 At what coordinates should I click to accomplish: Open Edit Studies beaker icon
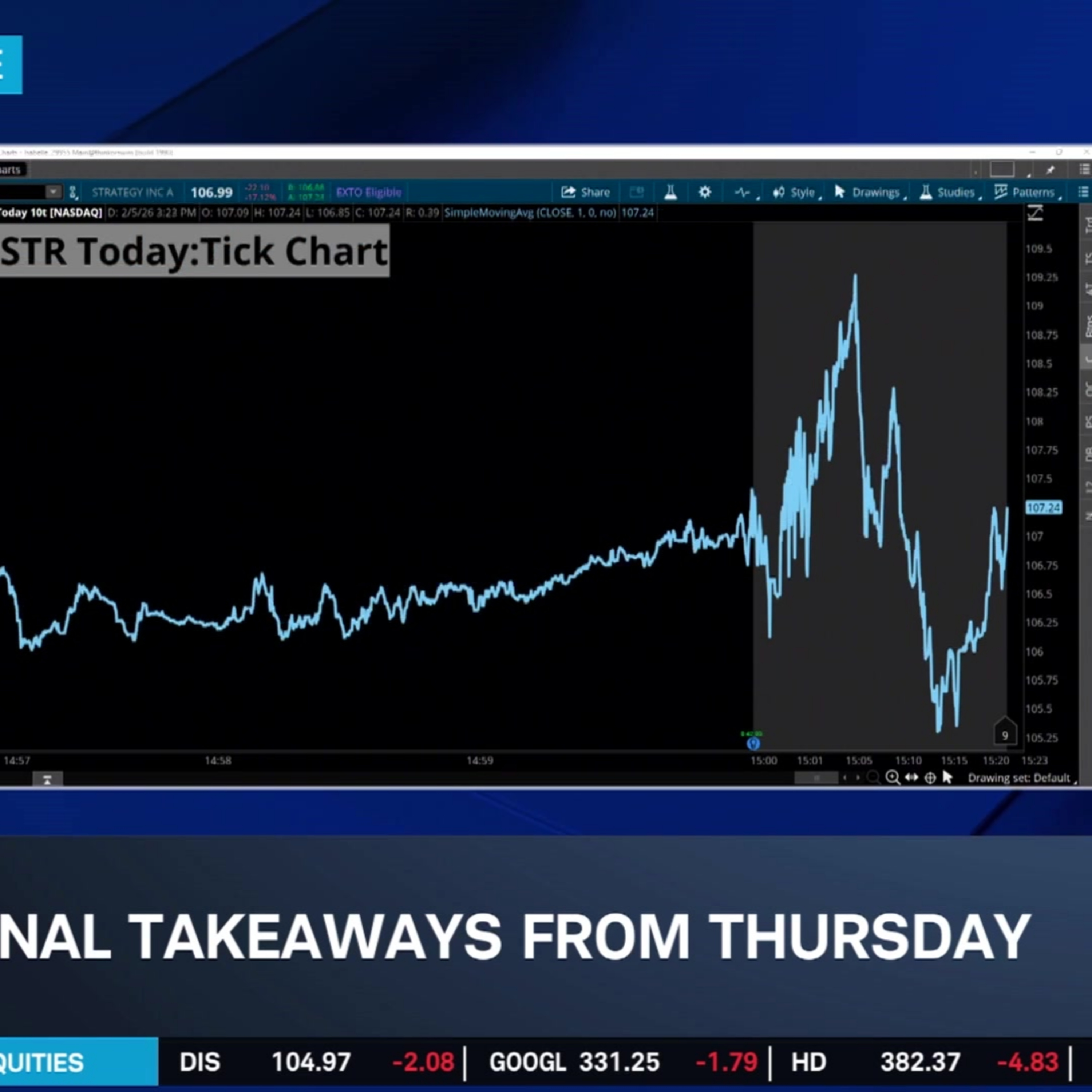(x=671, y=192)
